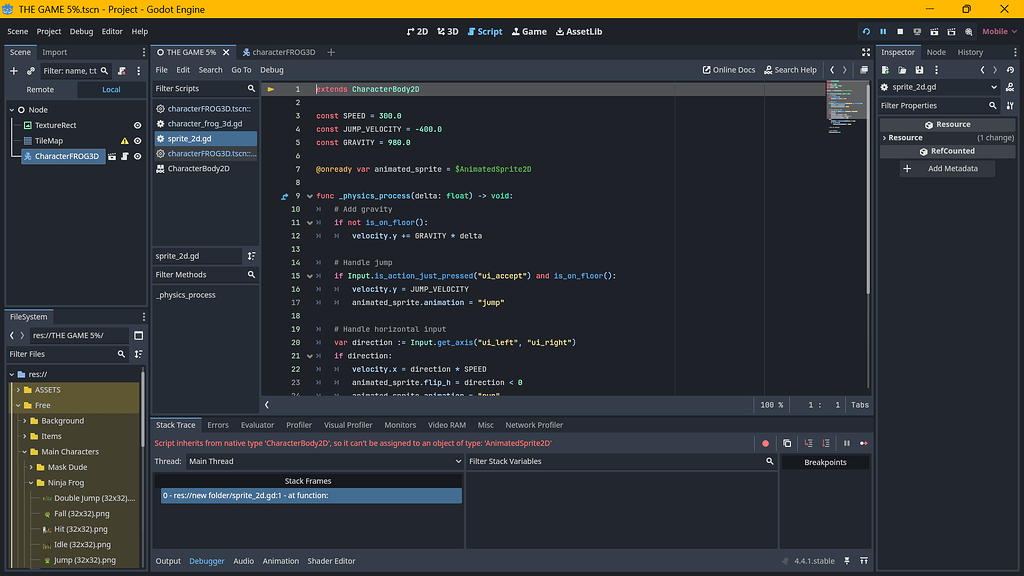
Task: Add a new scene tab with plus
Action: [x=331, y=52]
